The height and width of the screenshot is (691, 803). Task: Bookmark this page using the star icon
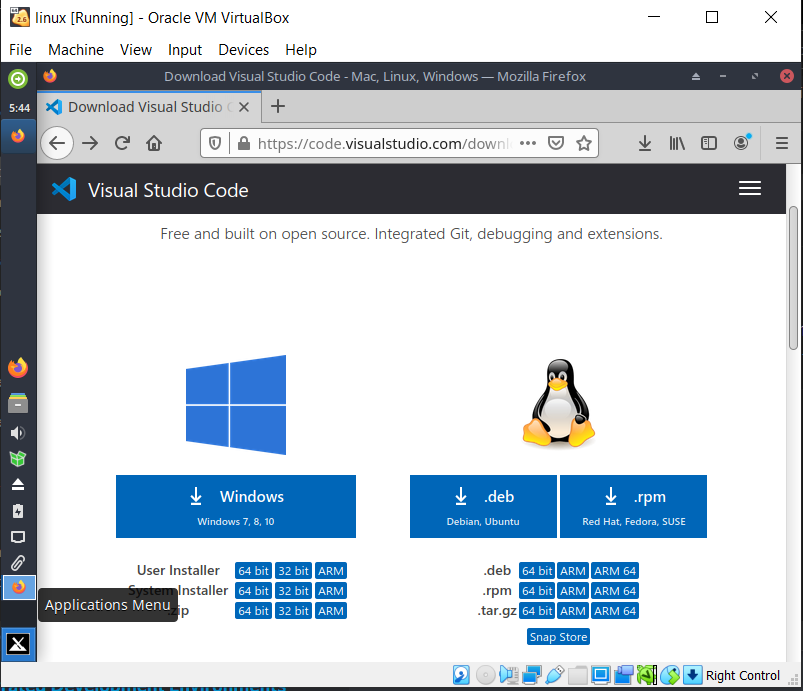point(584,143)
